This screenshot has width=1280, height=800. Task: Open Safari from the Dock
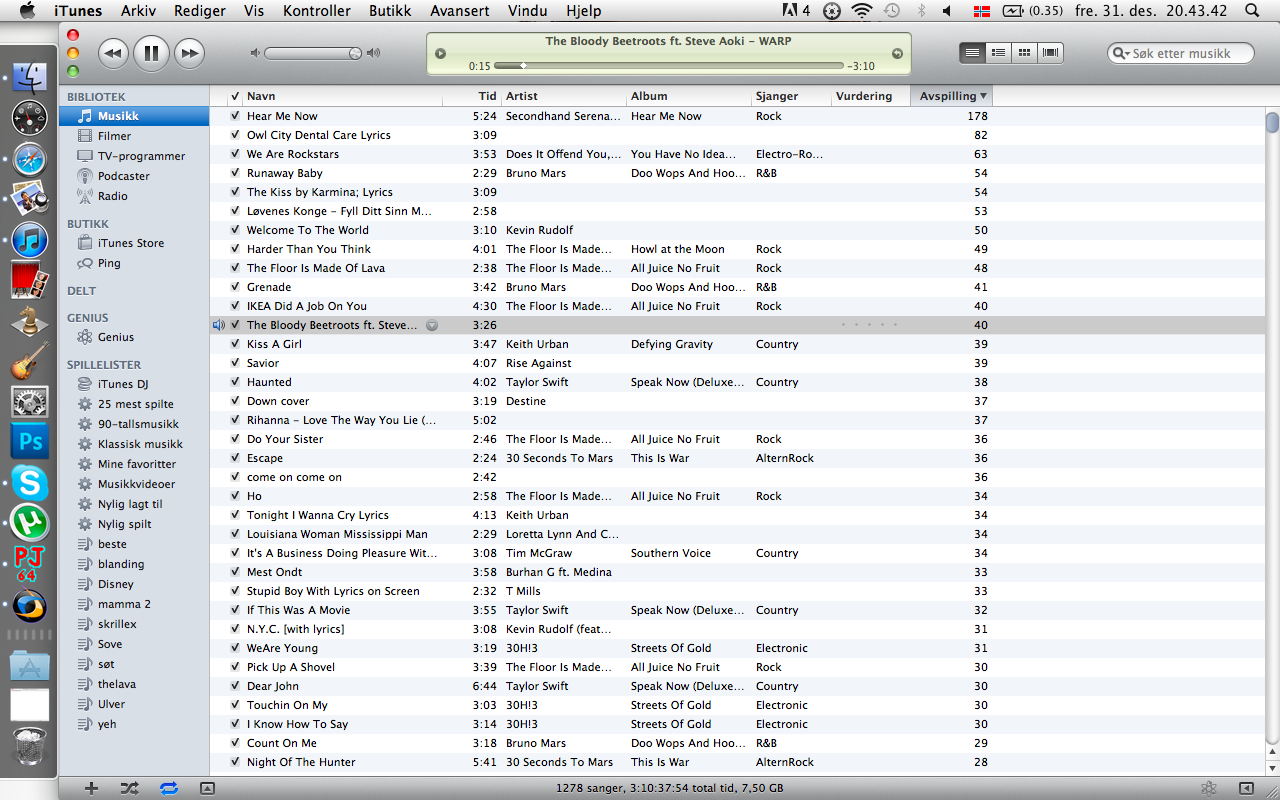(30, 158)
